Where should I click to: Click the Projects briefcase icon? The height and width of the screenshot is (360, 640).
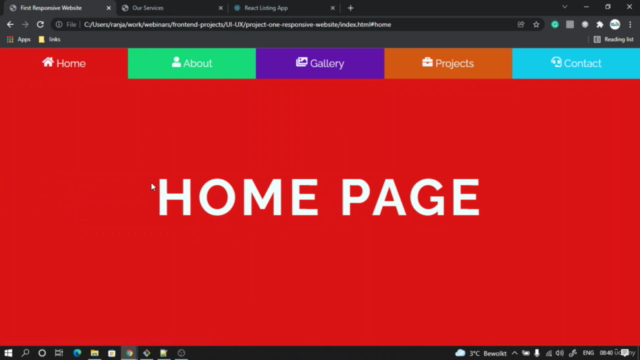click(427, 62)
